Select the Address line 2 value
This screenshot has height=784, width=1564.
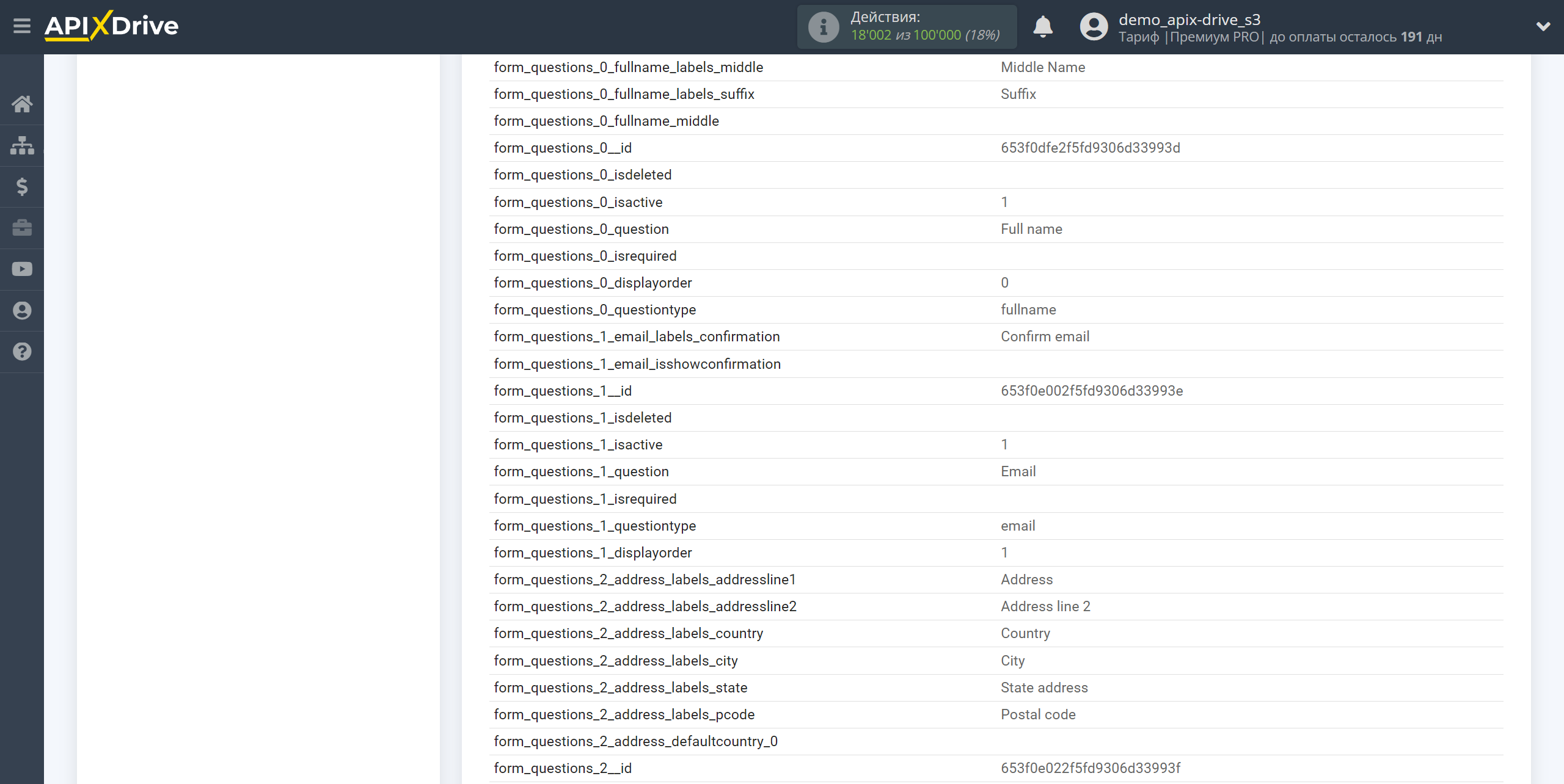[x=1045, y=606]
